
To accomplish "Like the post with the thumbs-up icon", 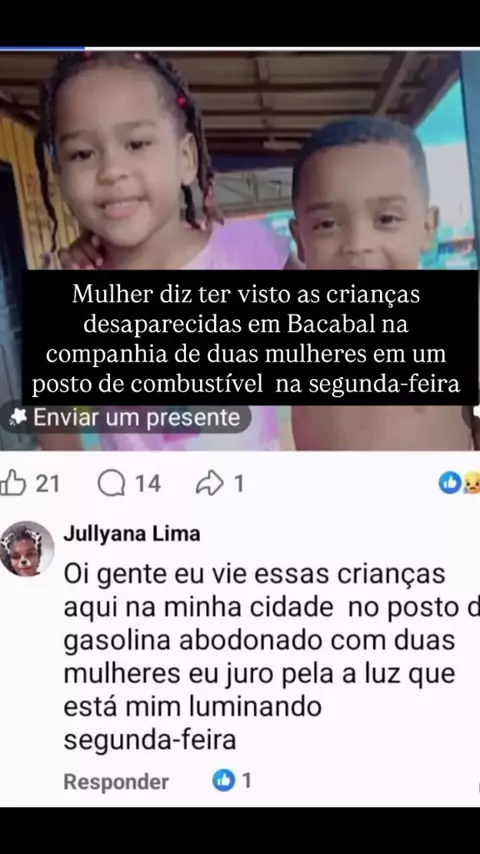I will 13,483.
